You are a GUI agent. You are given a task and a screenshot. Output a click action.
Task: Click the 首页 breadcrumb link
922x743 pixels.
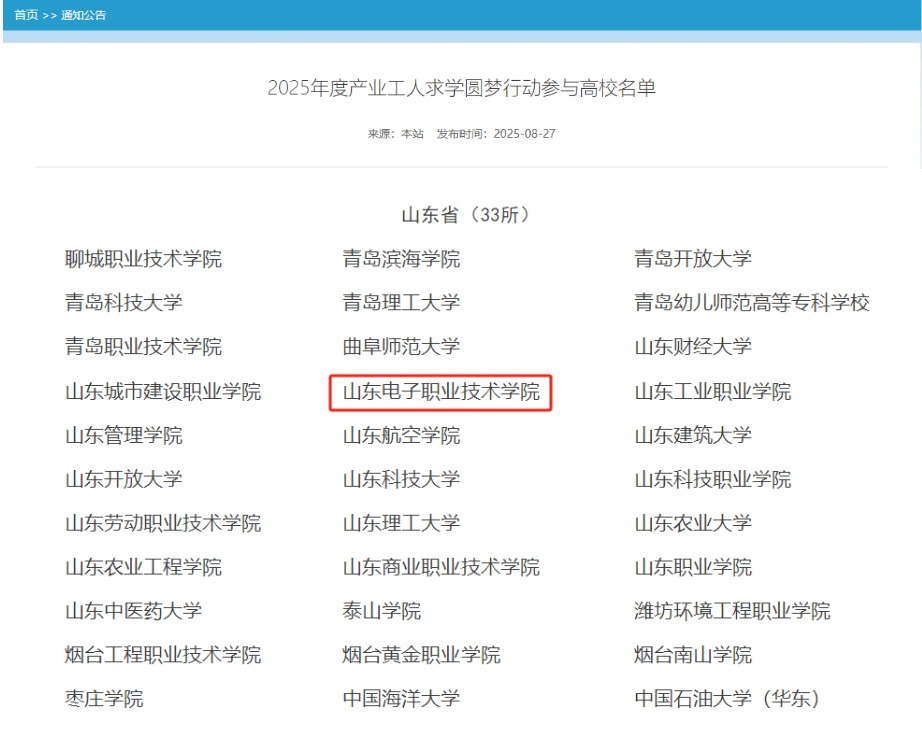point(26,15)
